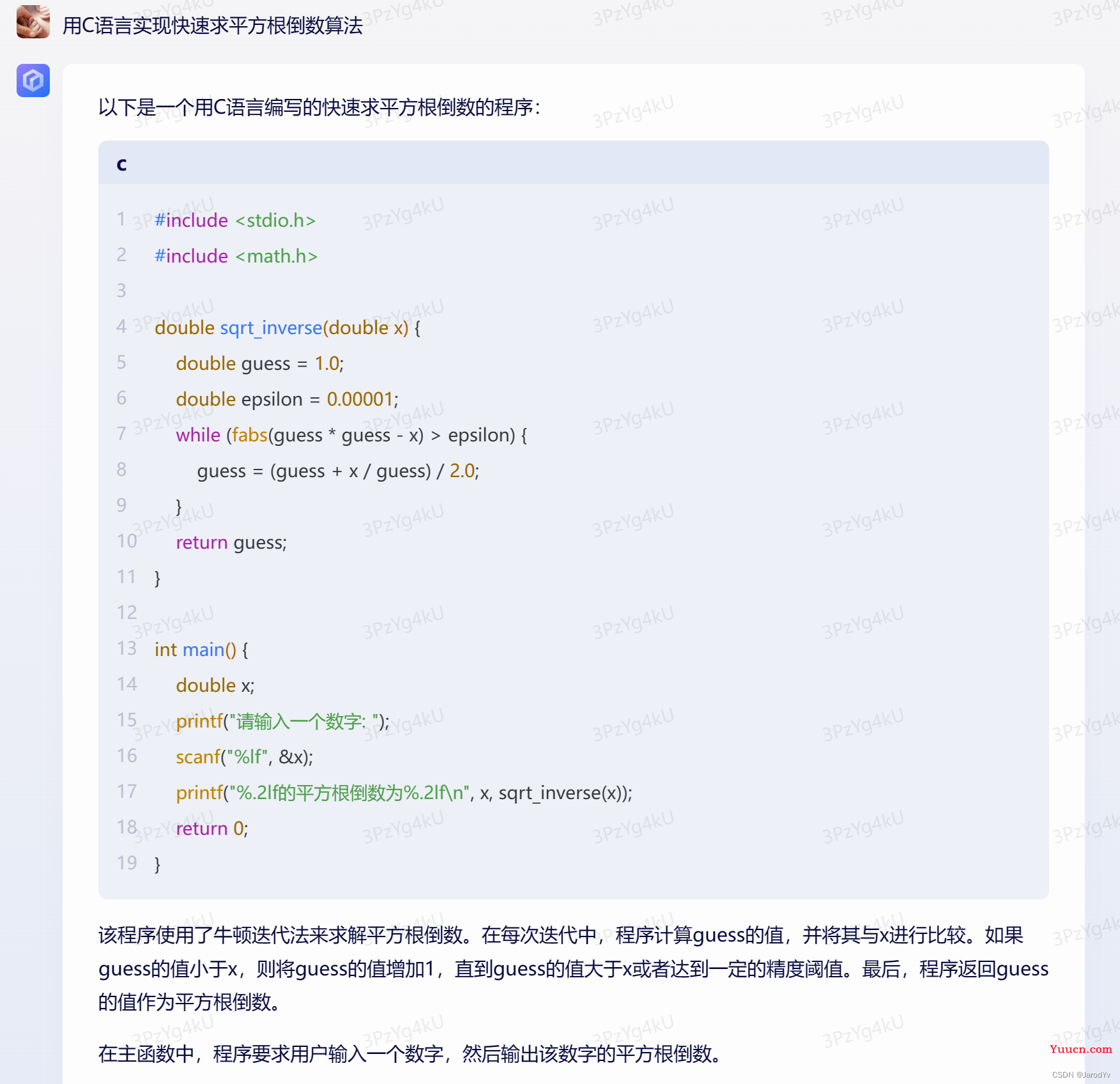Click line number 3 in the gutter
This screenshot has height=1084, width=1120.
pos(121,291)
